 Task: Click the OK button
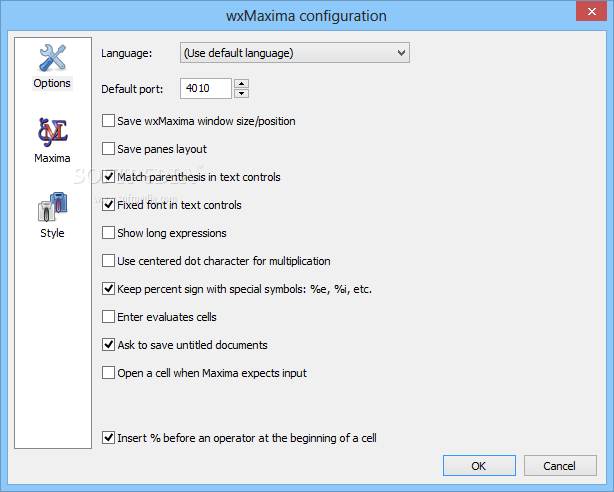479,466
